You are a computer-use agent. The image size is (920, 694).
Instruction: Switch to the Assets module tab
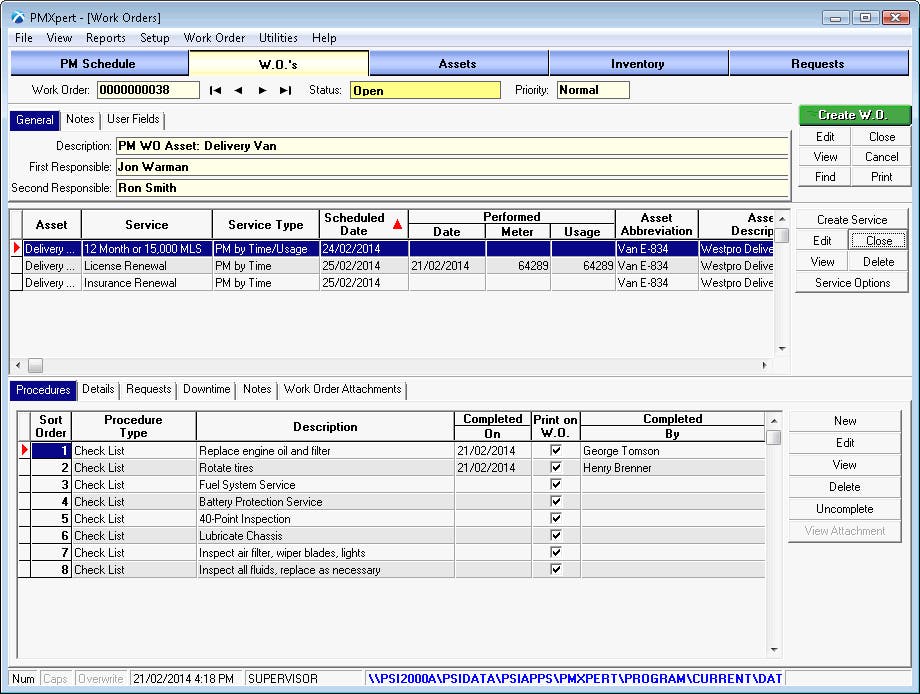[458, 63]
